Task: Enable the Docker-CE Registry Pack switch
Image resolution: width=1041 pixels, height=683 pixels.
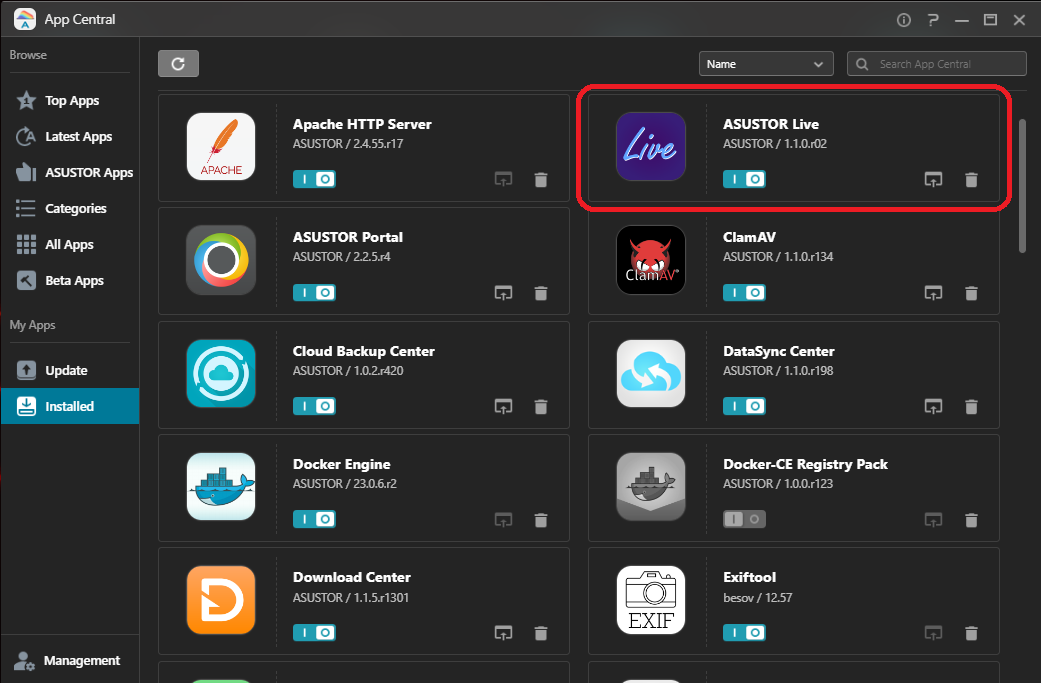Action: (744, 519)
